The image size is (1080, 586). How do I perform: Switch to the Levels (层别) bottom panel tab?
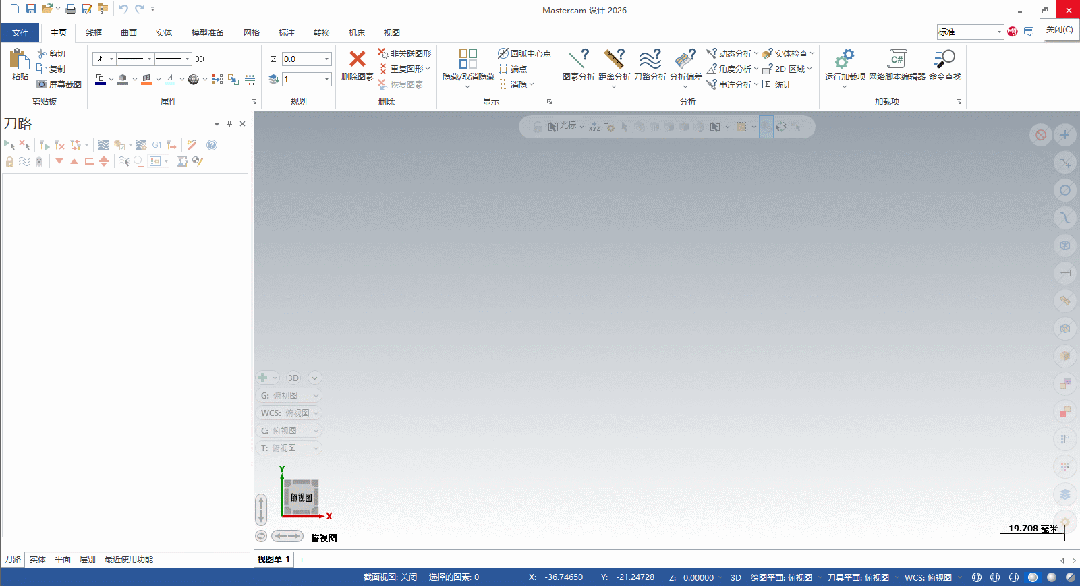click(x=87, y=559)
